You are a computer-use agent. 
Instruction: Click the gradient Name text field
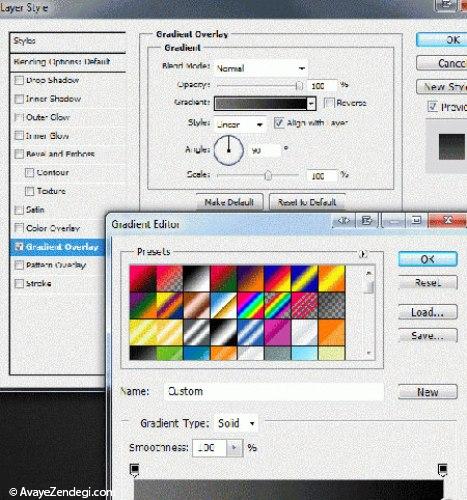[274, 391]
